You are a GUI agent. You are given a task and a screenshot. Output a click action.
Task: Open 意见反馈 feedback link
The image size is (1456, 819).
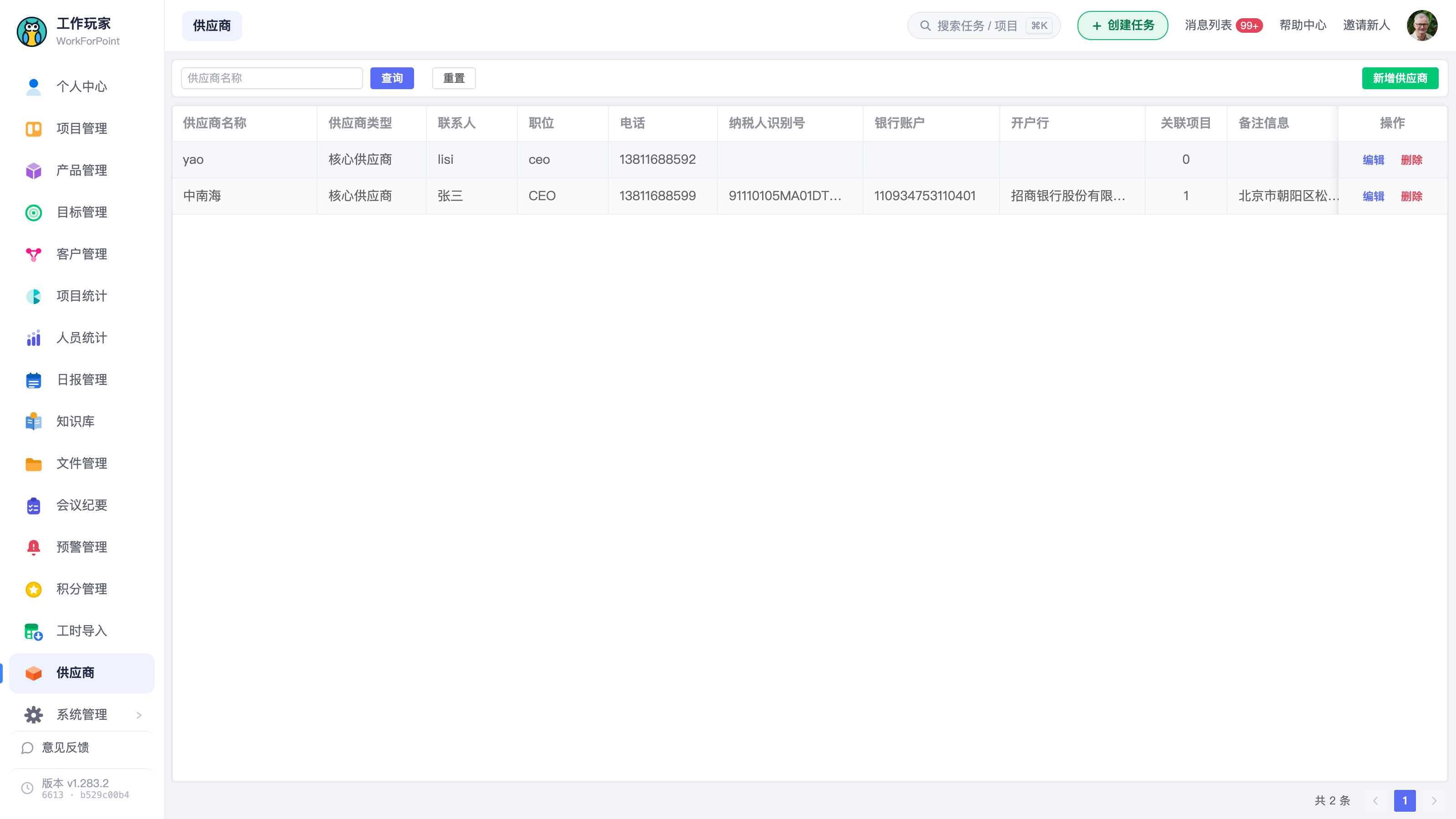(x=55, y=748)
